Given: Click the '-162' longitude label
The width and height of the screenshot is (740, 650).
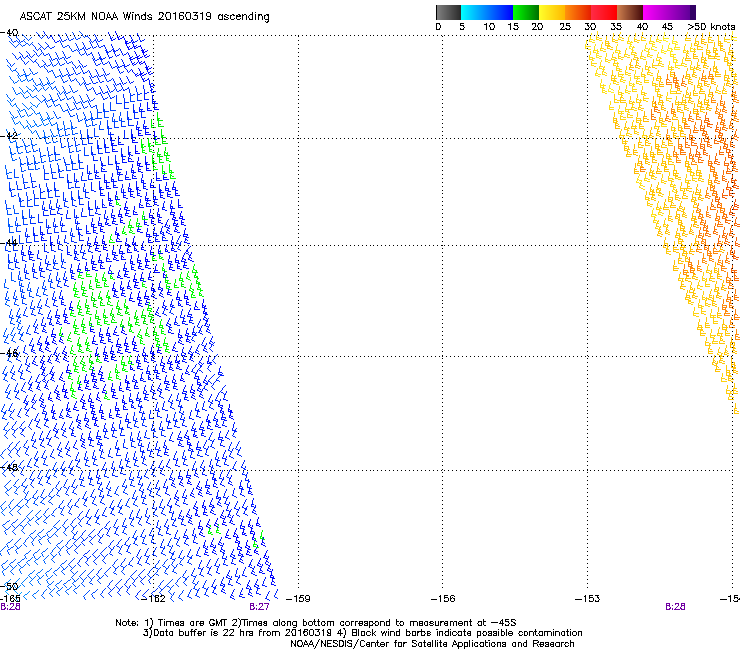Looking at the screenshot, I should 153,598.
